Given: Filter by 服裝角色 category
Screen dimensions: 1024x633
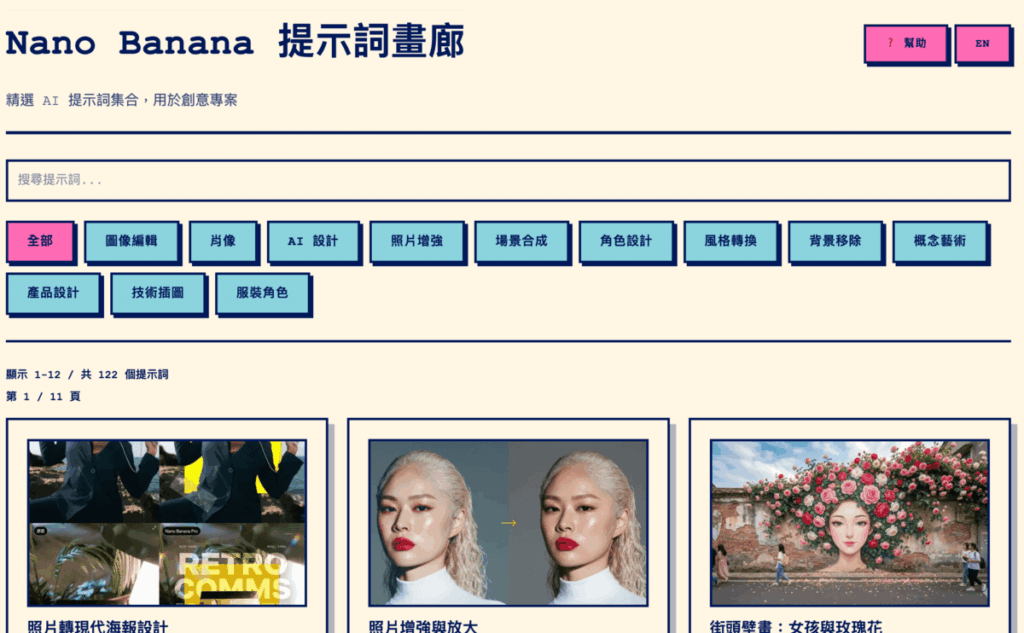Looking at the screenshot, I should click(262, 293).
